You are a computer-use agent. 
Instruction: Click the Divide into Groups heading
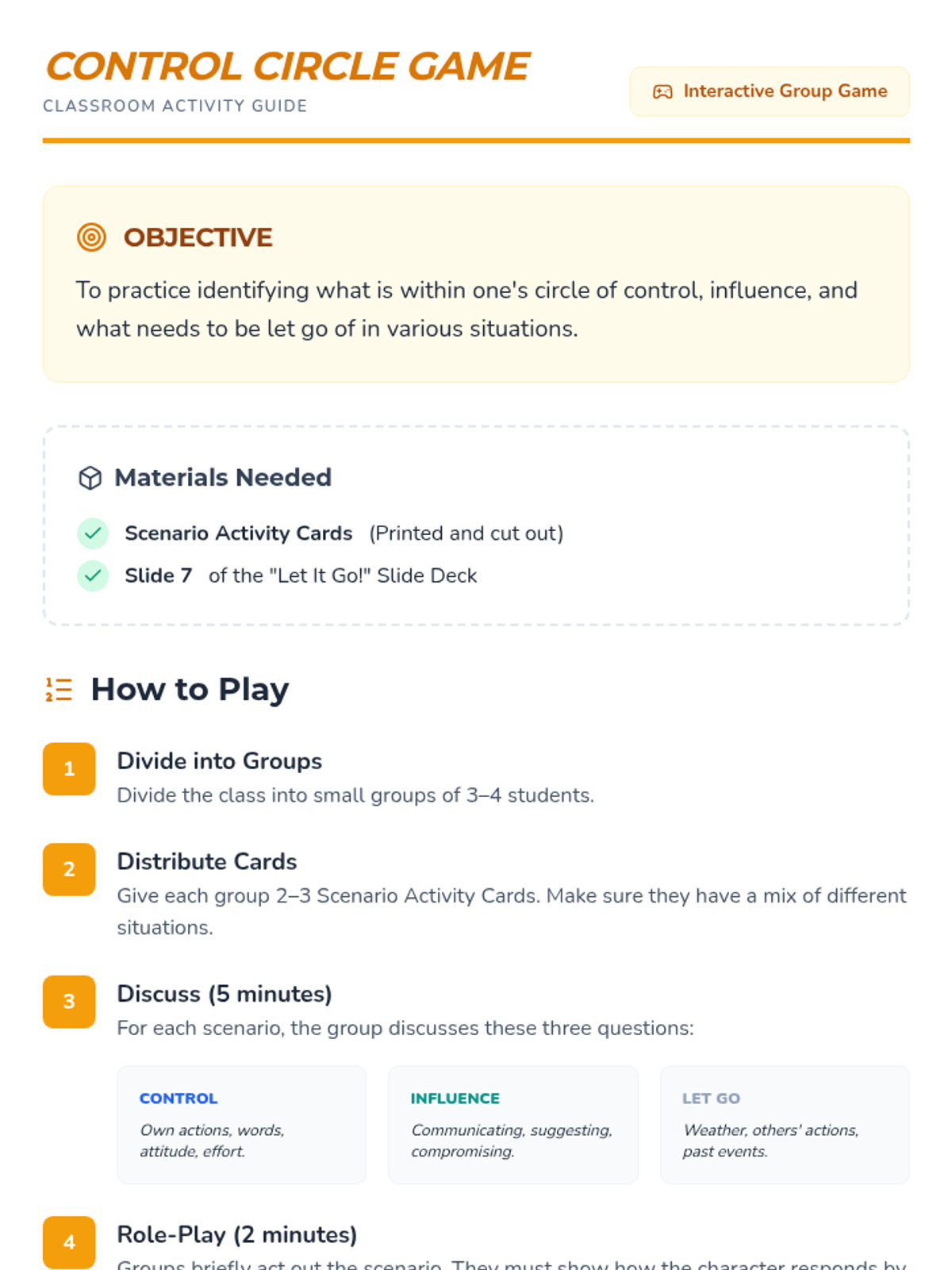pyautogui.click(x=220, y=761)
